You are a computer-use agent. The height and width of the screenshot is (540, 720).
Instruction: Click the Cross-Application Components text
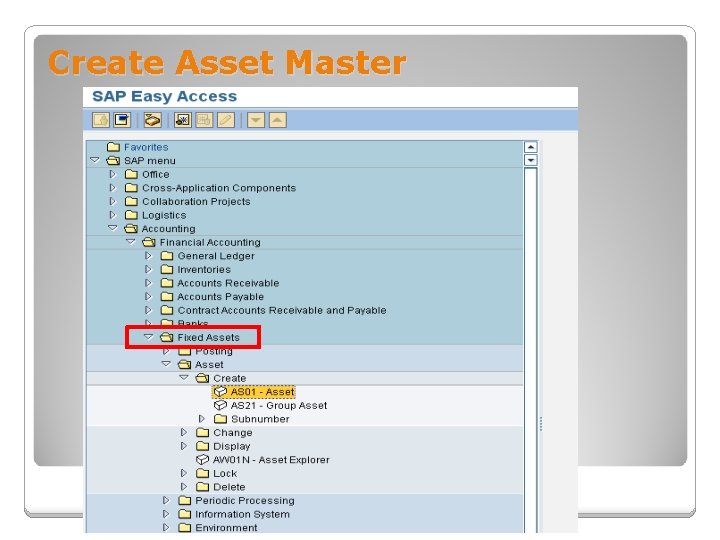219,188
